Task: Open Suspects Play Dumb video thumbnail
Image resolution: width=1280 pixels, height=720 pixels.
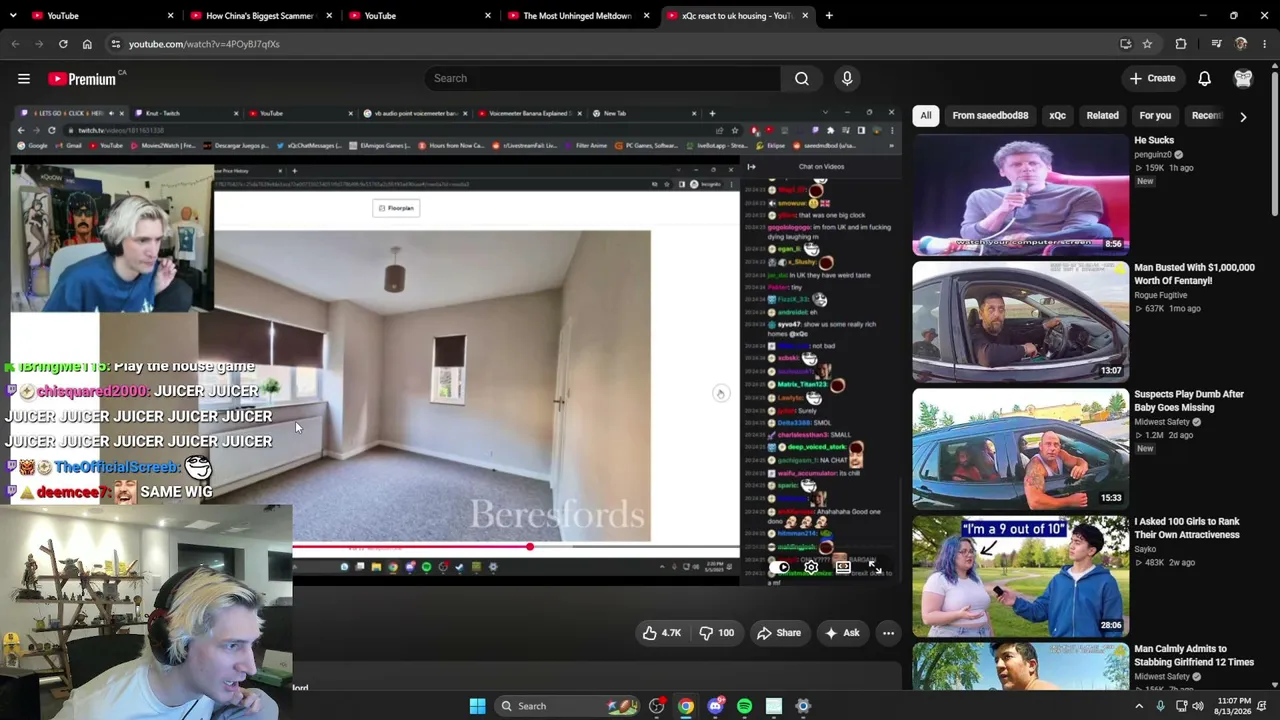Action: click(x=1020, y=449)
